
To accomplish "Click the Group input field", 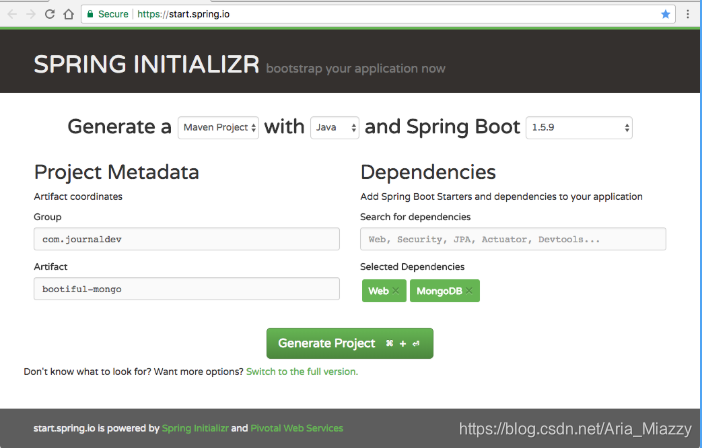I will [186, 239].
